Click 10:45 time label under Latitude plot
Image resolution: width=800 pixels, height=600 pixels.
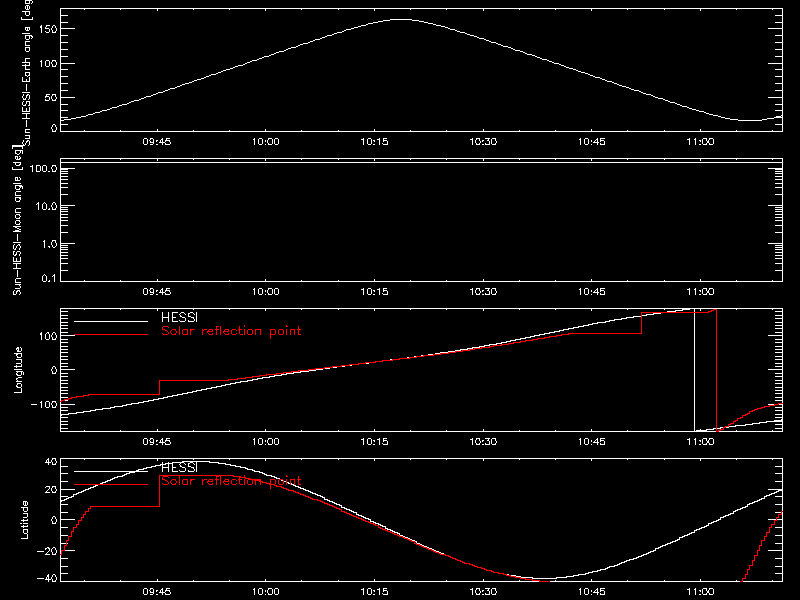point(591,591)
